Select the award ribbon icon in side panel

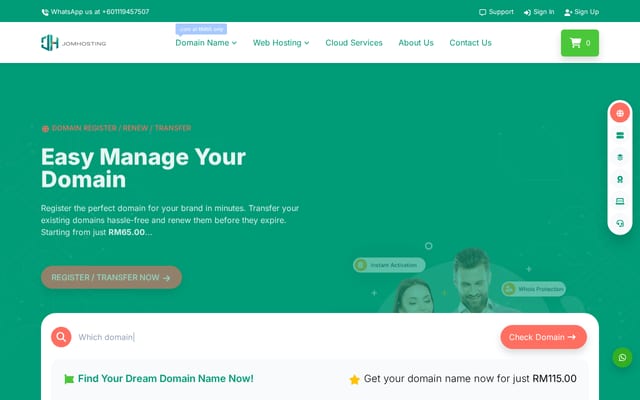[620, 180]
